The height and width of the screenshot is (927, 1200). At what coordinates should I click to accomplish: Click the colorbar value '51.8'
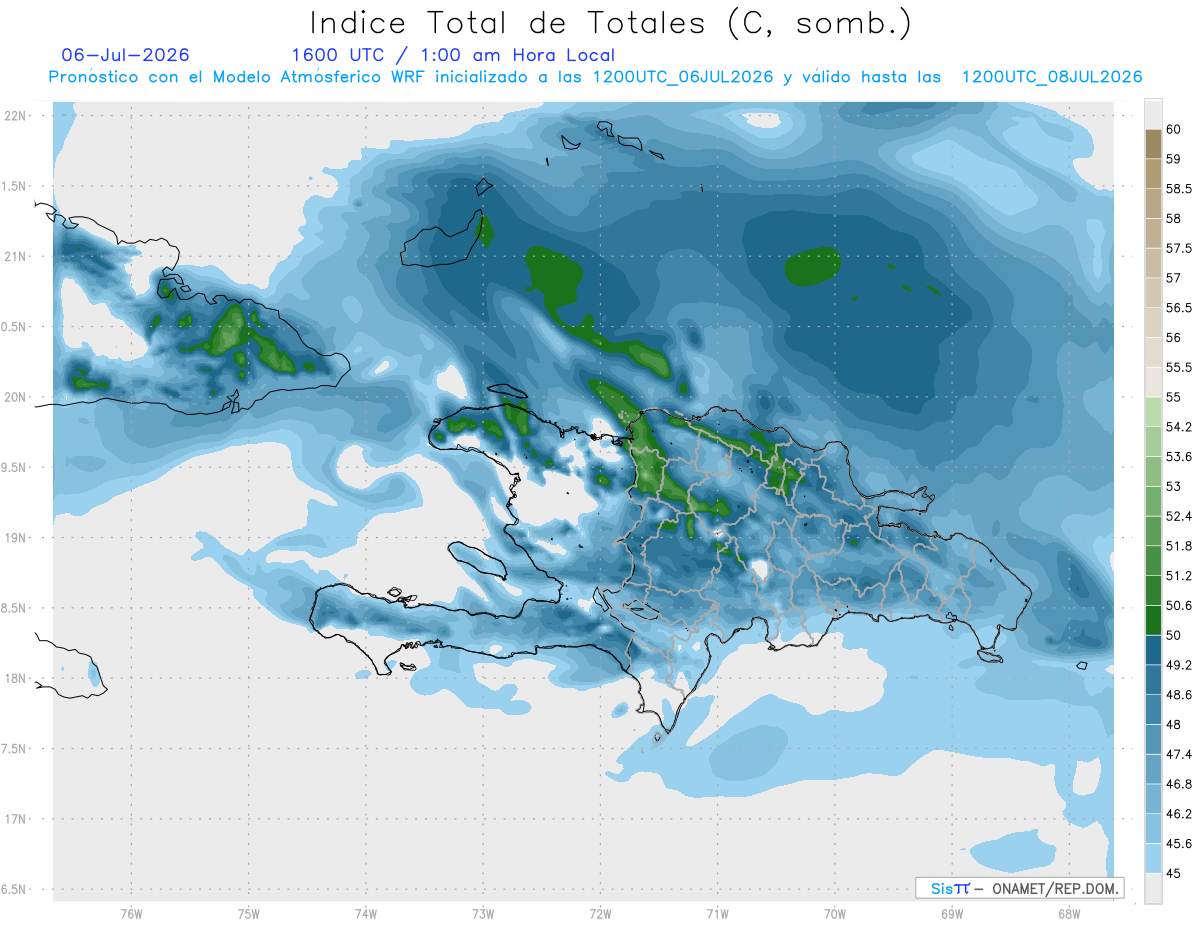tap(1179, 546)
